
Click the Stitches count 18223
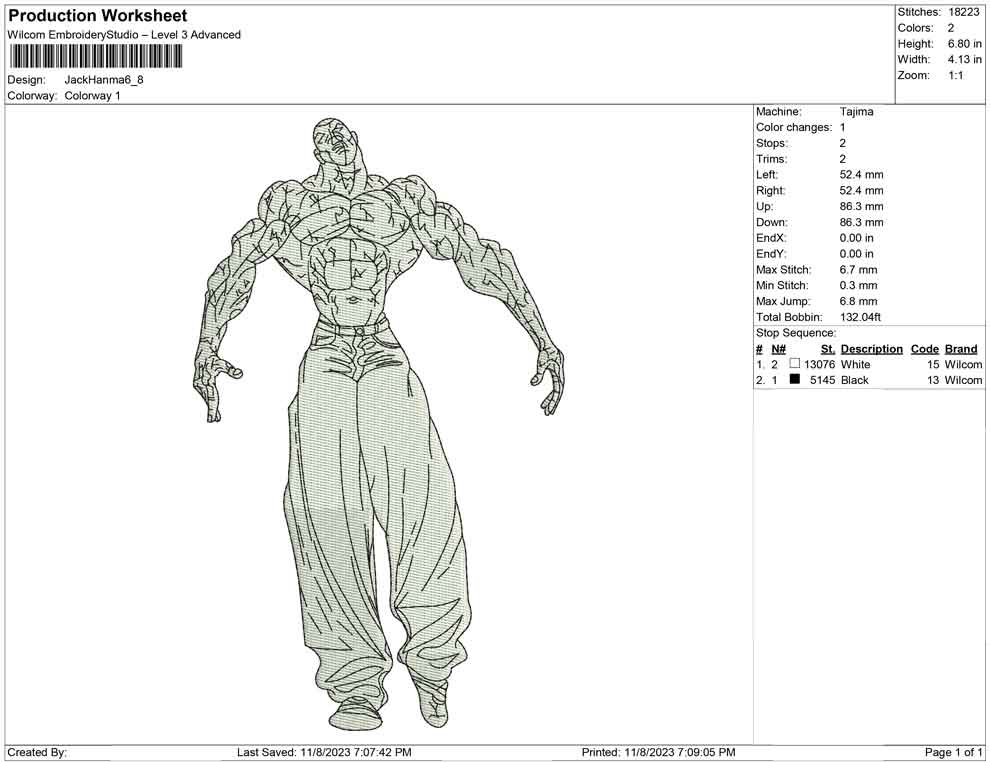[963, 12]
